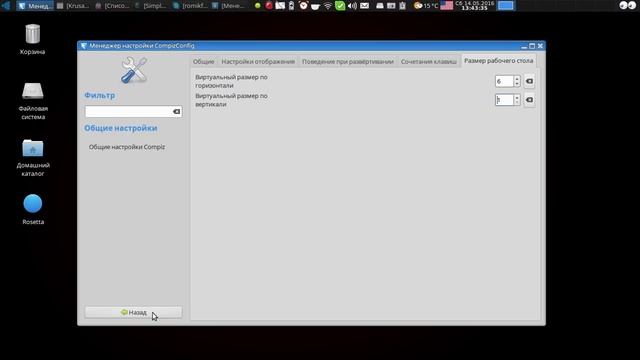This screenshot has height=360, width=640.
Task: Select the Размер рабочего стола tab
Action: click(498, 60)
